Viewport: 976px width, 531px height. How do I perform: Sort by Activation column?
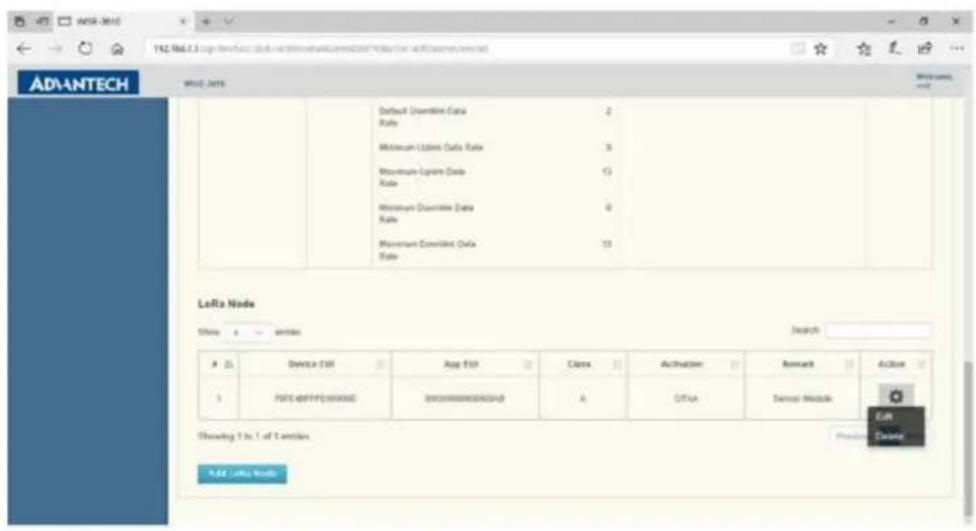(x=686, y=364)
